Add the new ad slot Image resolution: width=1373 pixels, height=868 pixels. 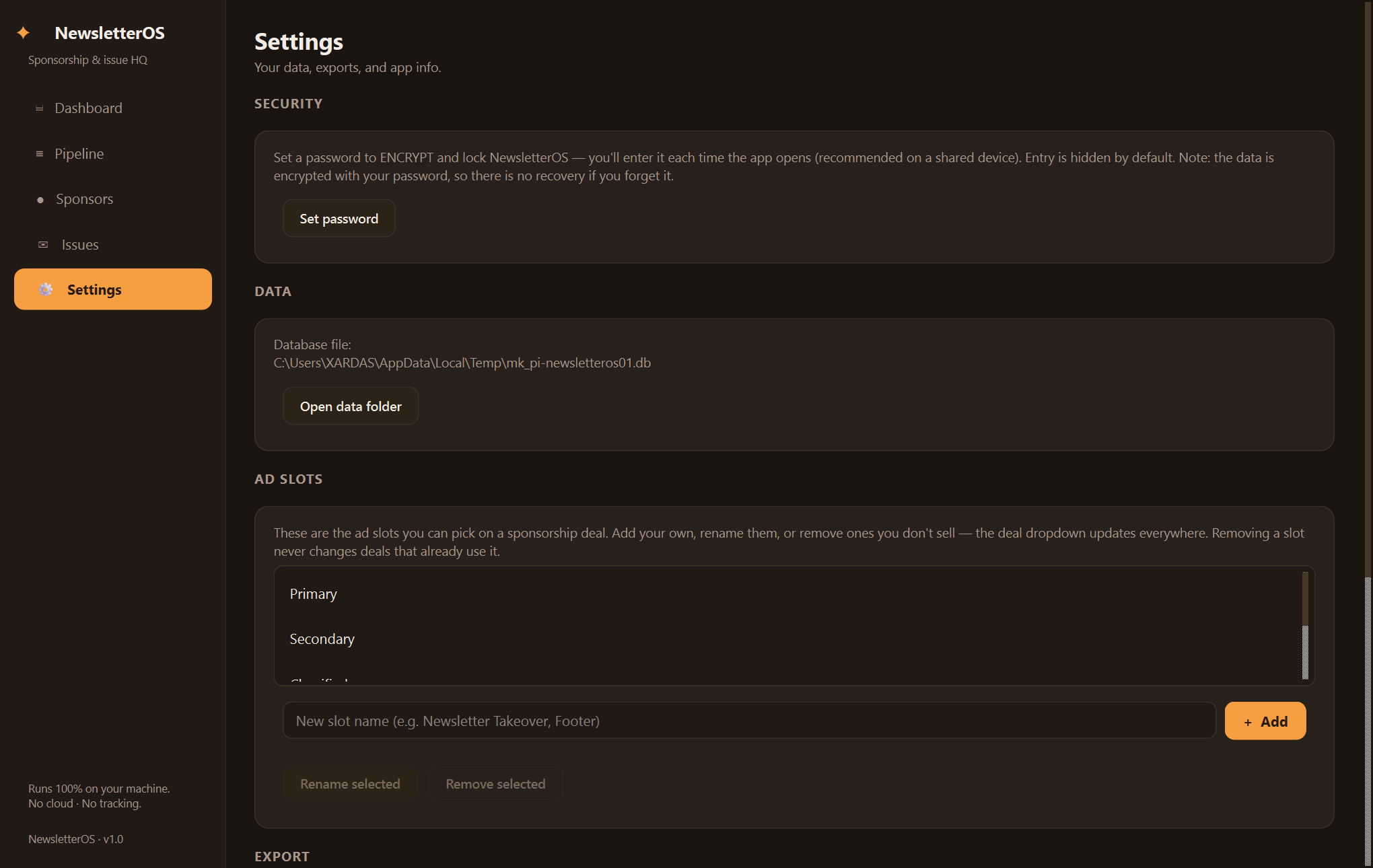point(1265,721)
